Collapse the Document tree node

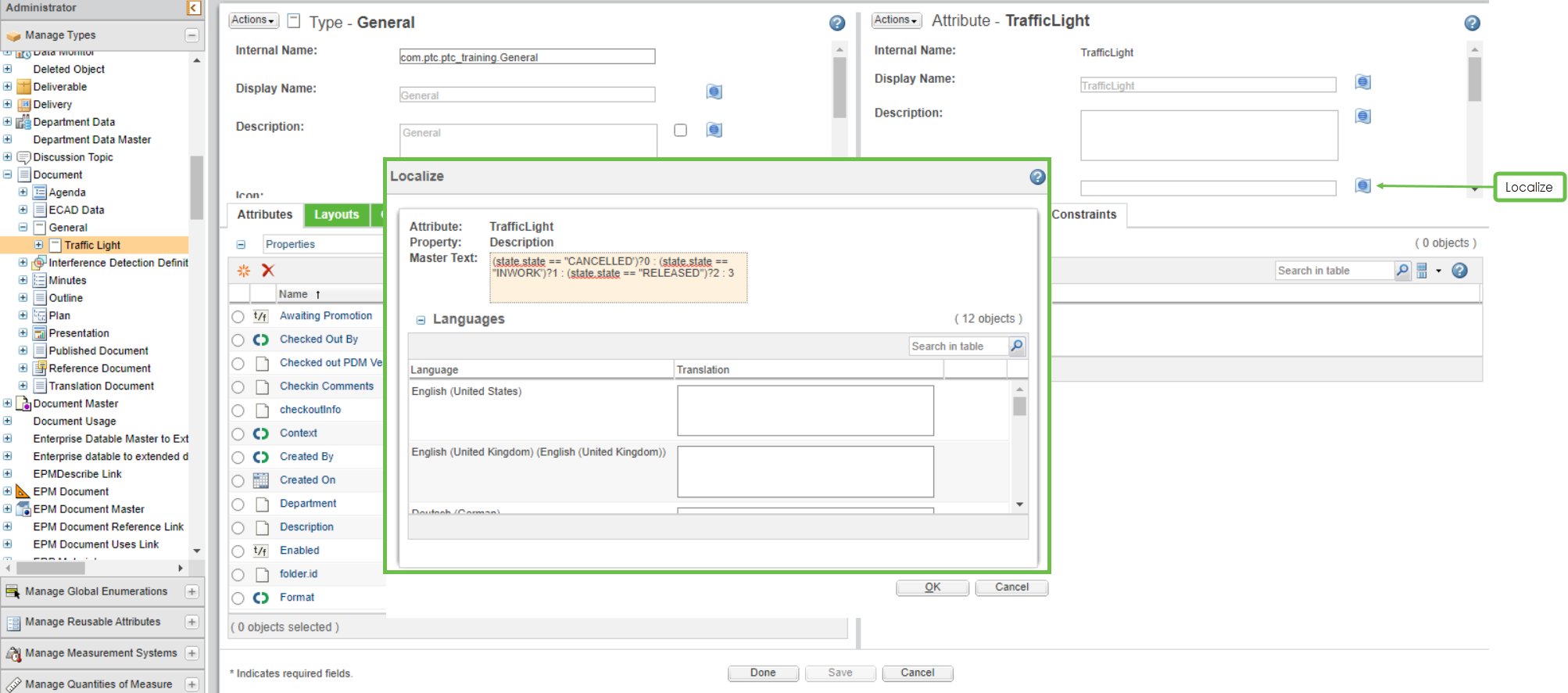(x=8, y=174)
